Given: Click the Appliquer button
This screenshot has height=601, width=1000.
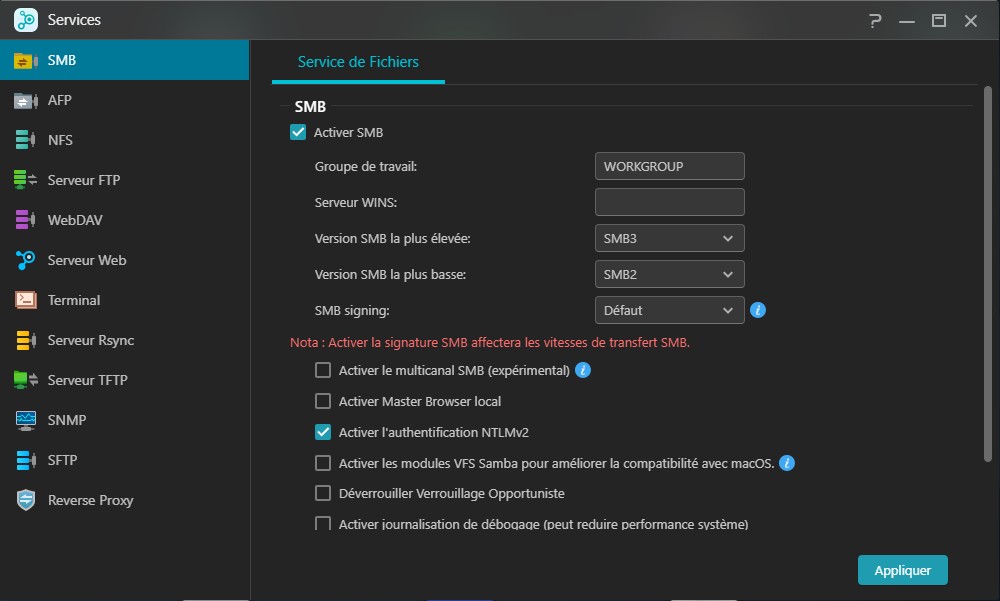Looking at the screenshot, I should click(x=902, y=570).
